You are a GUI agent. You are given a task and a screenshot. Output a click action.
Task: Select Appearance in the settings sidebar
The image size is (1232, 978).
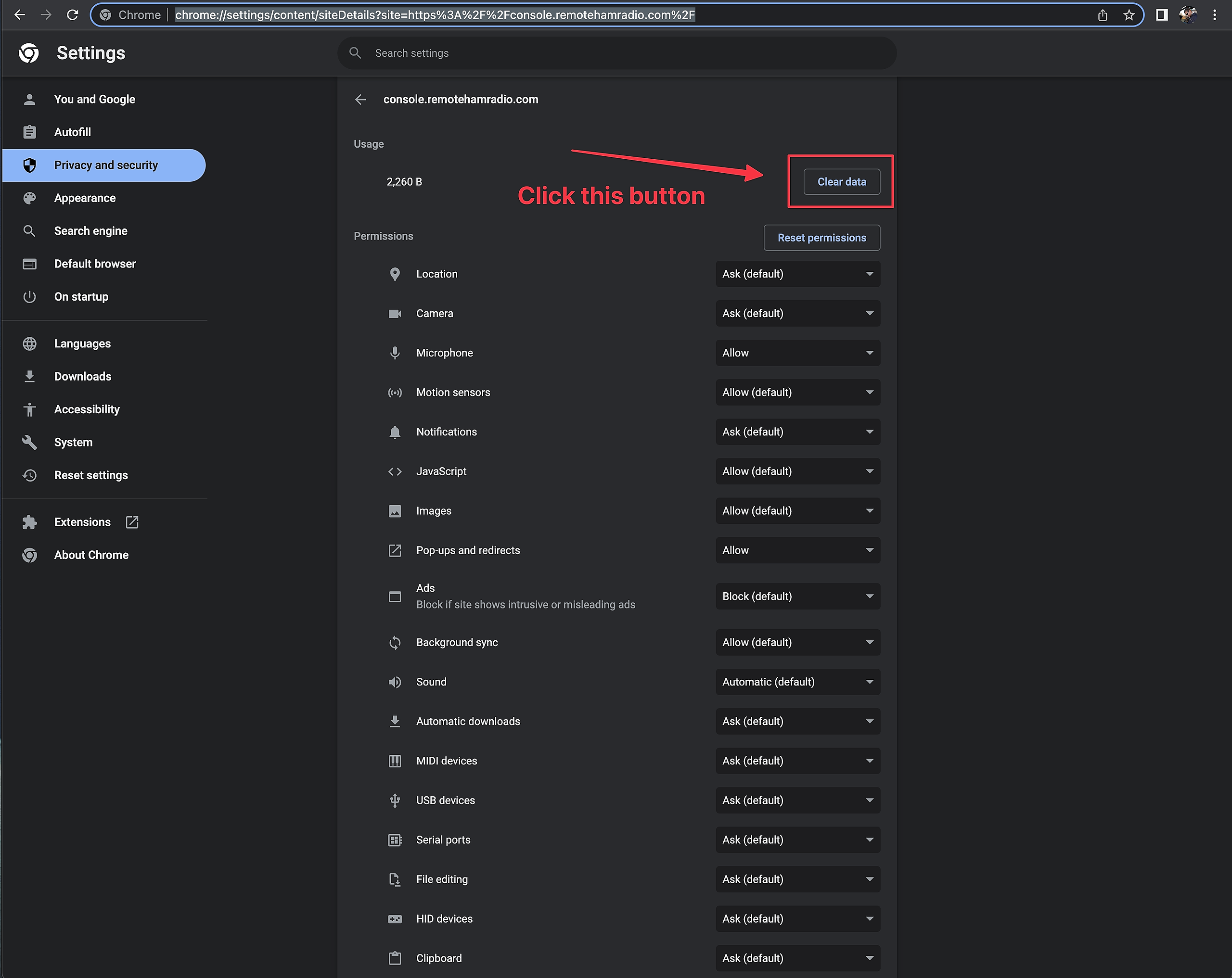[85, 198]
